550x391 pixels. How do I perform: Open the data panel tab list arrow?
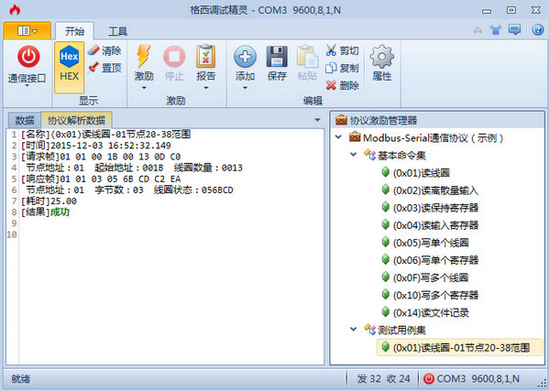[317, 120]
